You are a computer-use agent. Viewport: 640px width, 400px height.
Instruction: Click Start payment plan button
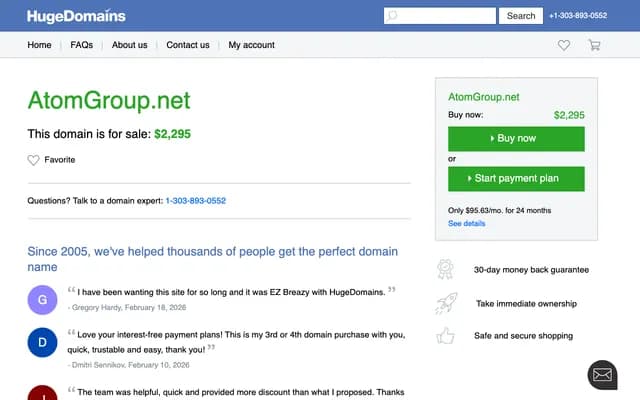tap(516, 179)
